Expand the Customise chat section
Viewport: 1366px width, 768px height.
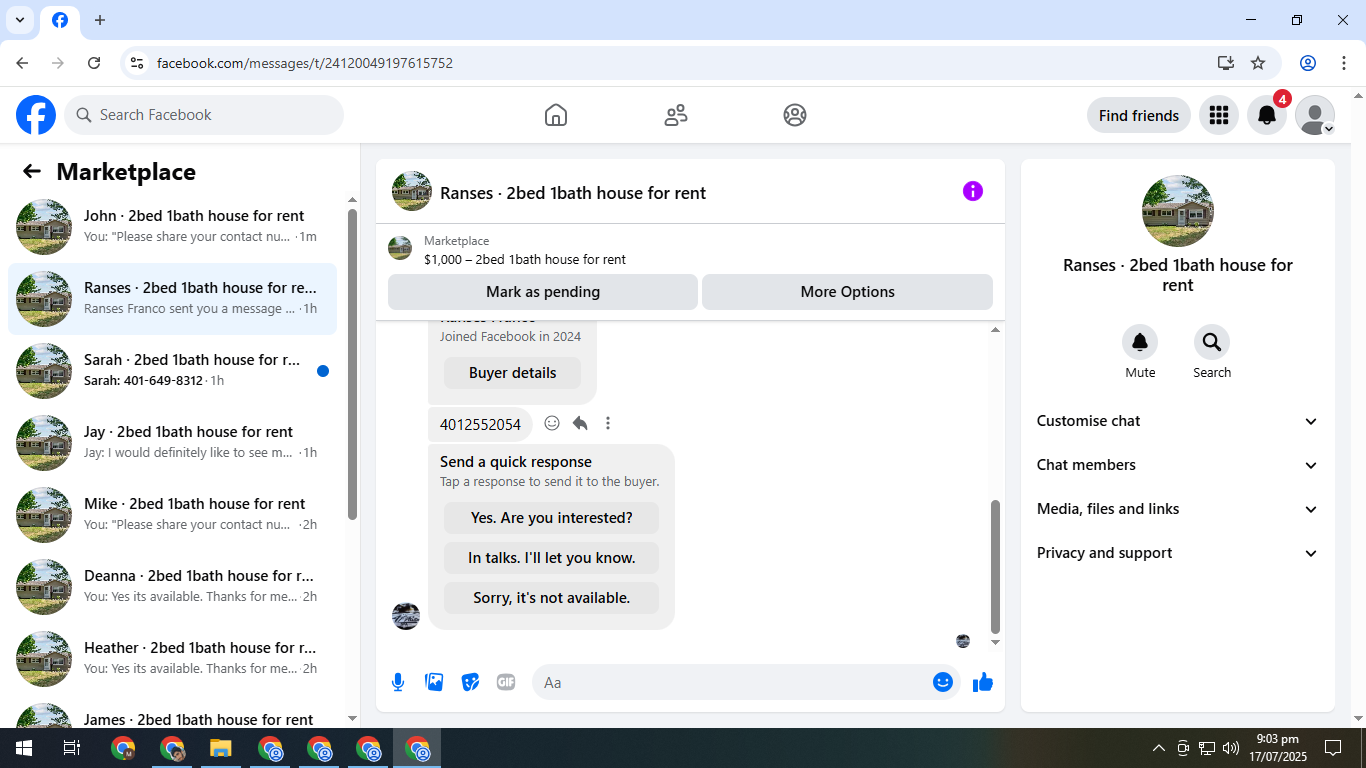click(1178, 421)
